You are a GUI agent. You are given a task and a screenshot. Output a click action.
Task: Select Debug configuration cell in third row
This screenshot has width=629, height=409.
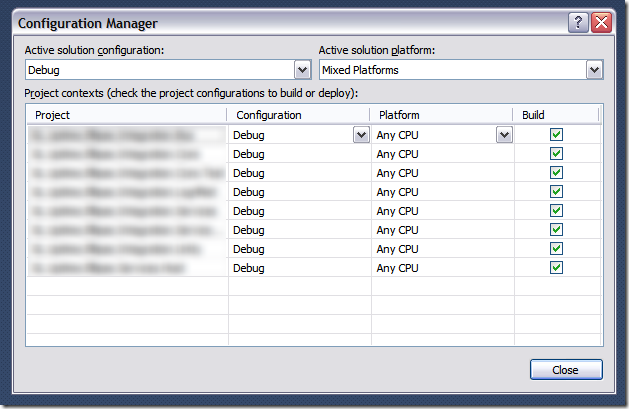249,173
